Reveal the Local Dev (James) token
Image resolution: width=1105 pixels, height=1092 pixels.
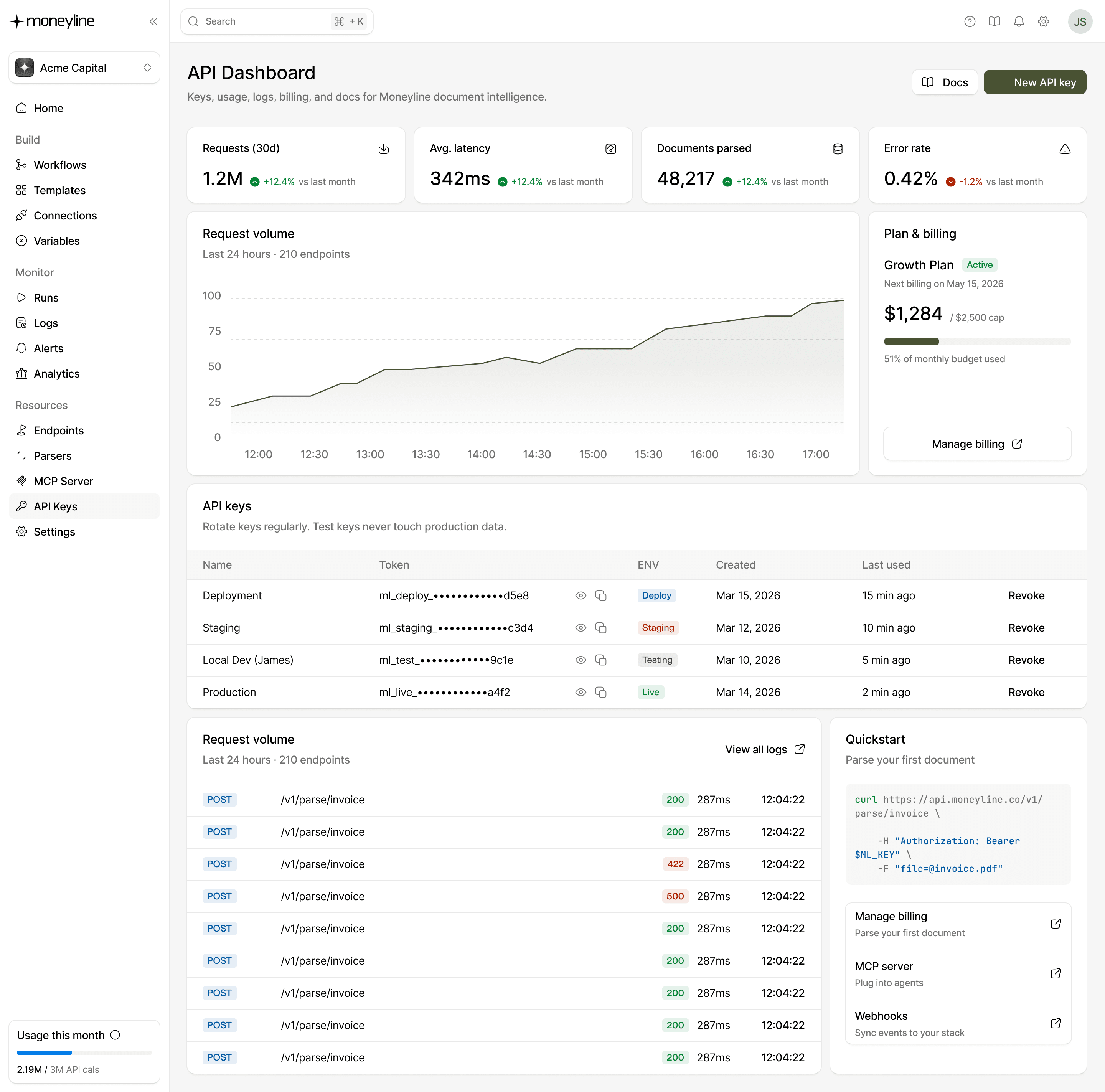click(x=581, y=660)
